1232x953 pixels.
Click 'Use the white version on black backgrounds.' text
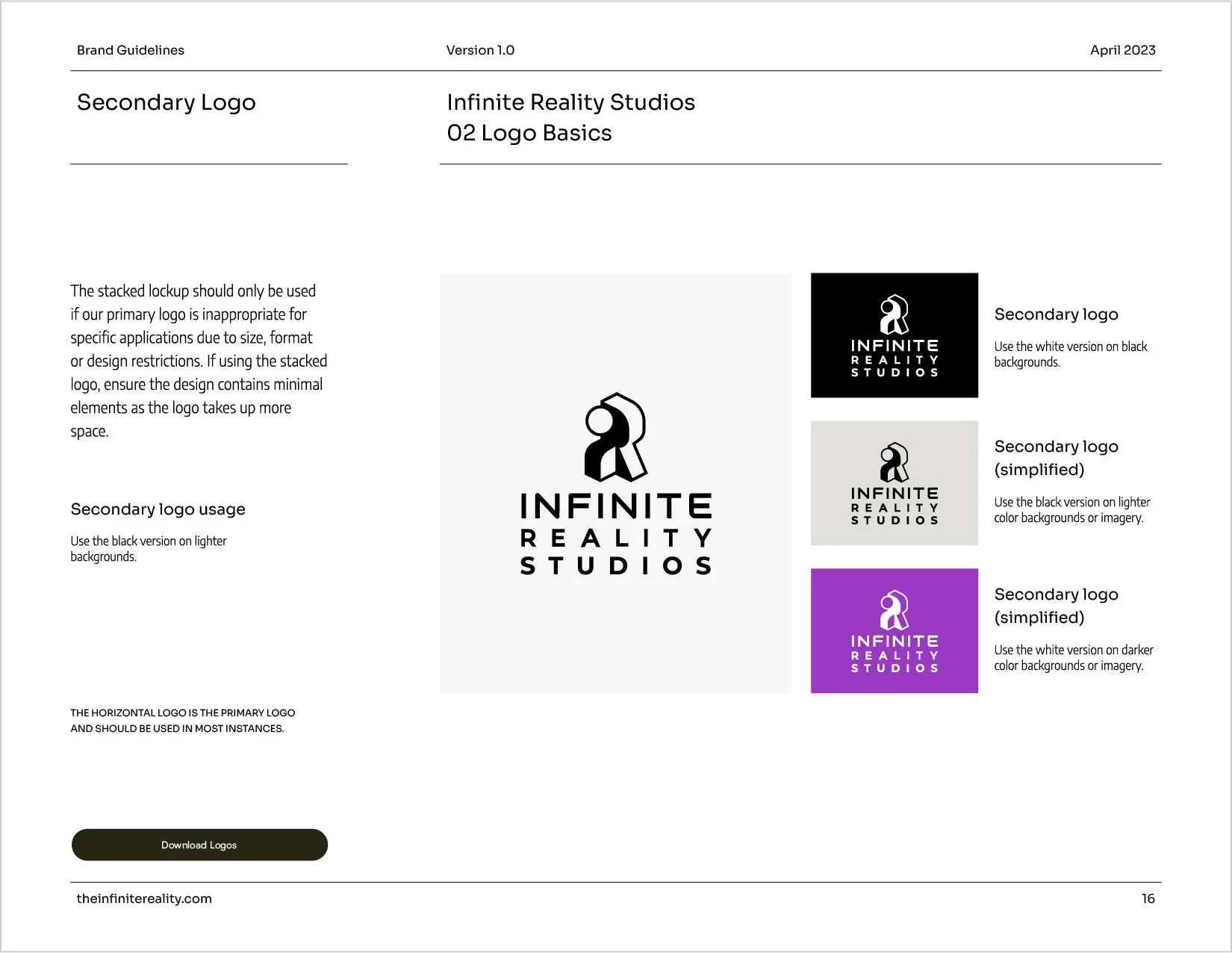coord(1071,355)
